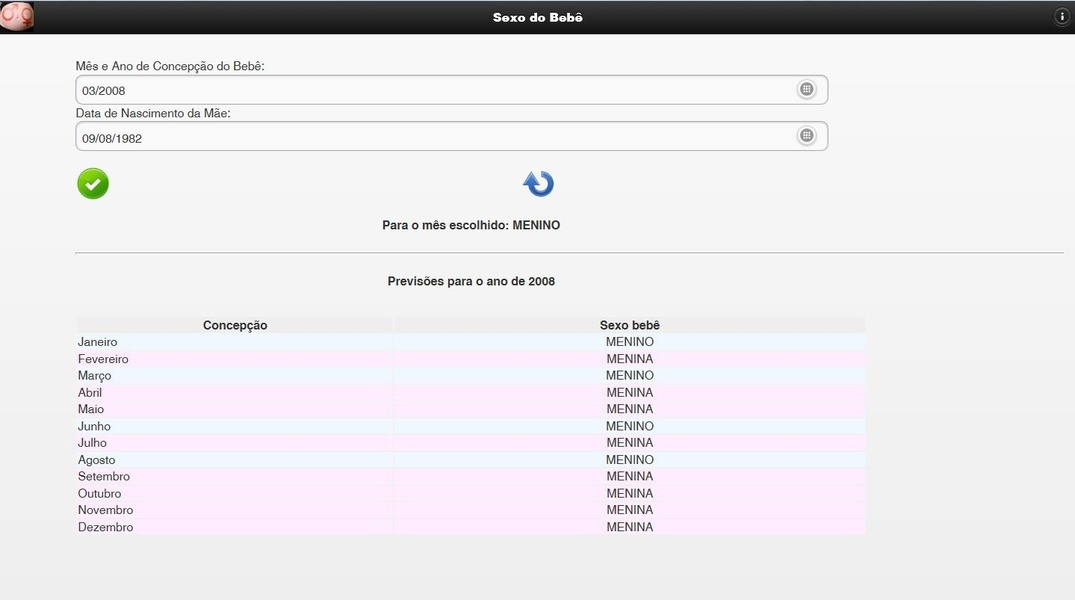The width and height of the screenshot is (1075, 600).
Task: Select the Dezembro row
Action: (470, 527)
